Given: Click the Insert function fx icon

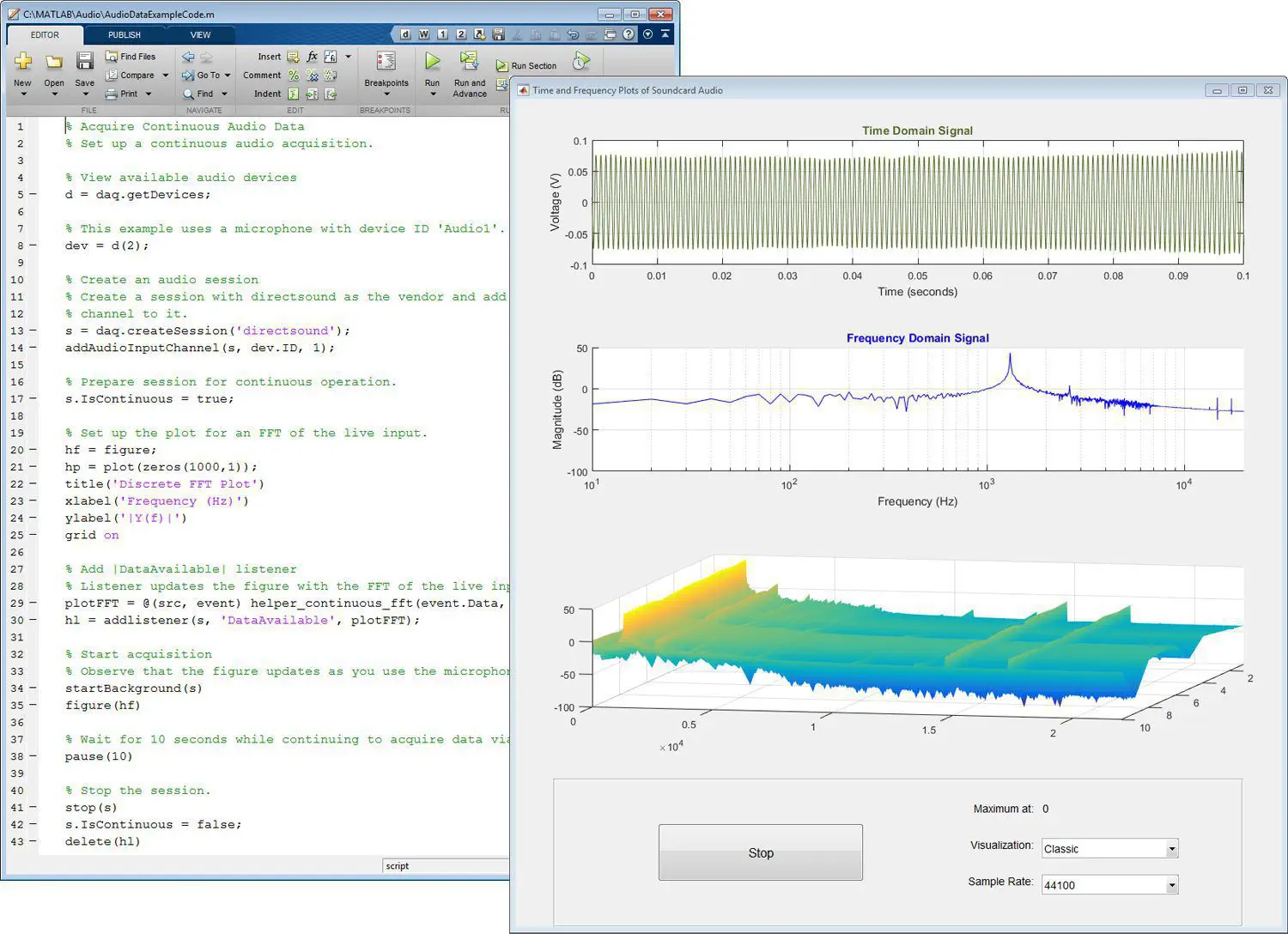Looking at the screenshot, I should pos(312,57).
